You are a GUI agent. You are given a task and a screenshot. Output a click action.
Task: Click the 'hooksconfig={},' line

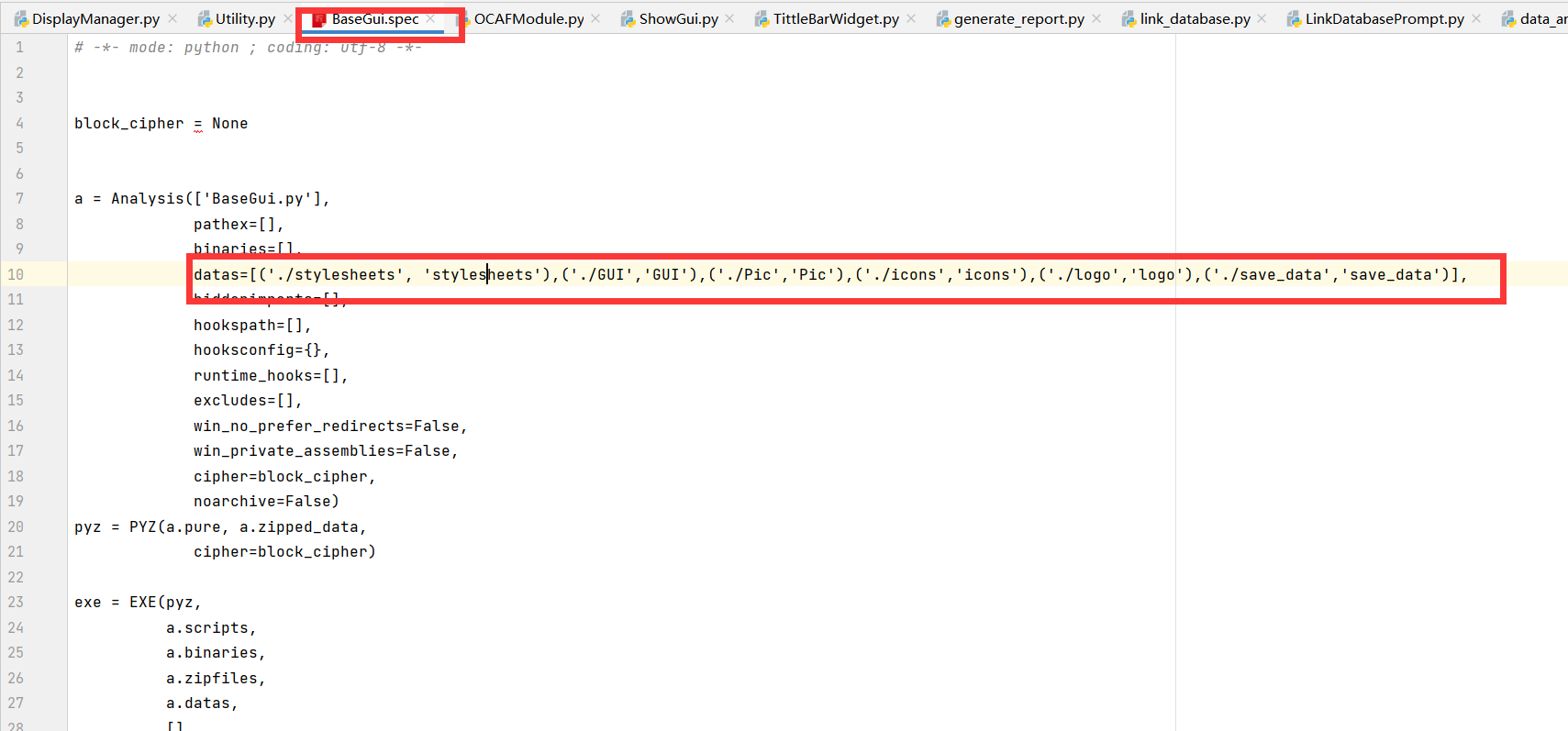(261, 350)
